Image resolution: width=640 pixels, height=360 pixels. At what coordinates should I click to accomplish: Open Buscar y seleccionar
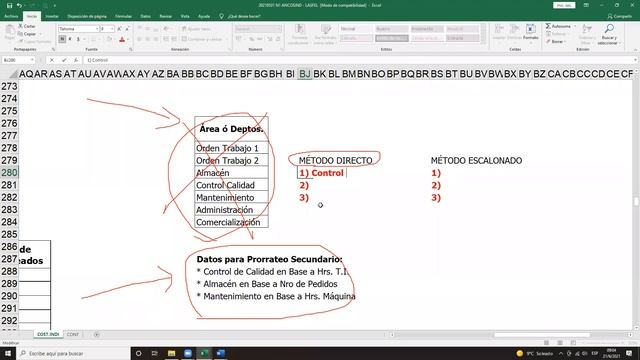click(x=609, y=34)
